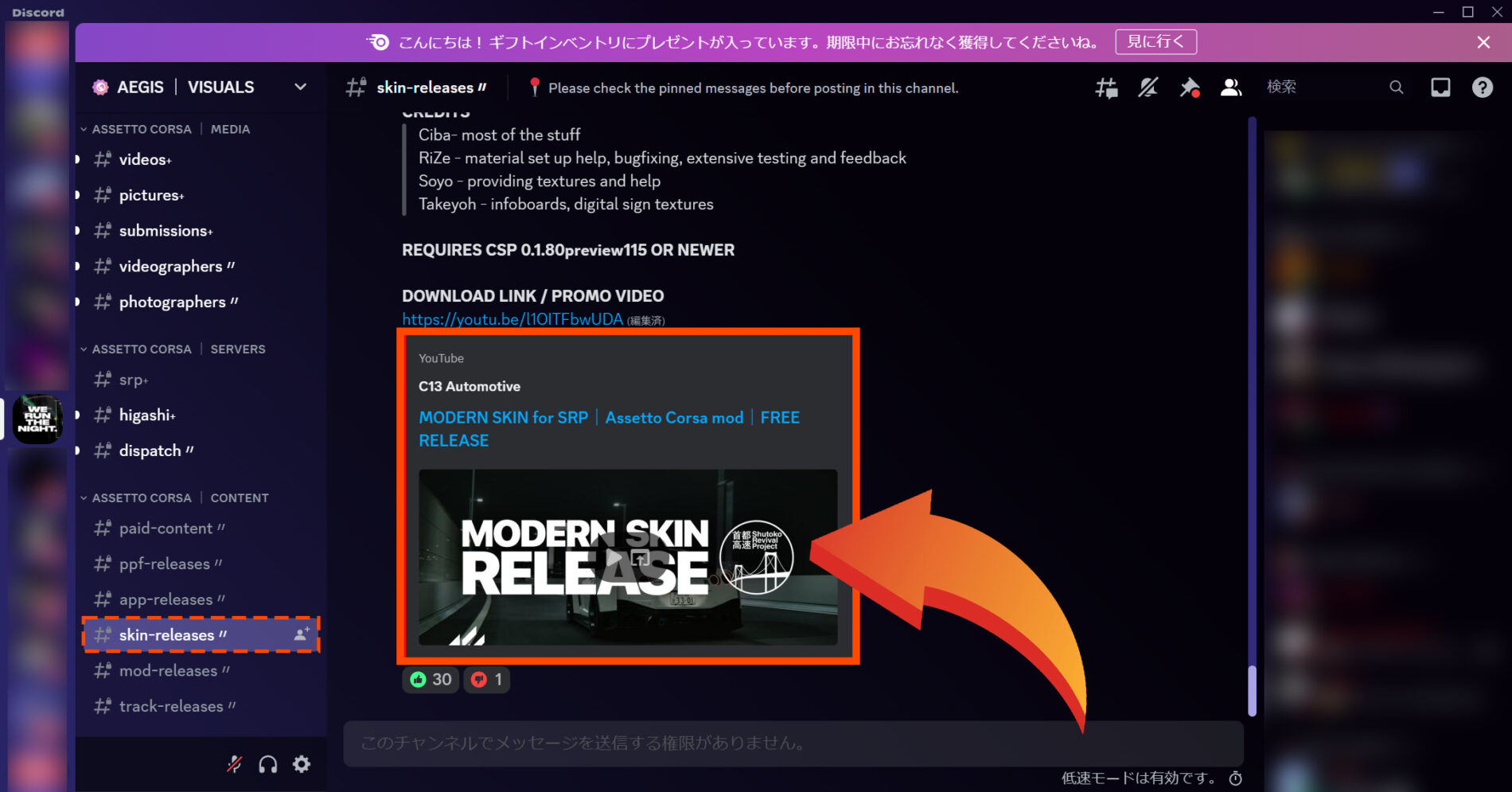Click the slow mode timer icon

pyautogui.click(x=1236, y=778)
